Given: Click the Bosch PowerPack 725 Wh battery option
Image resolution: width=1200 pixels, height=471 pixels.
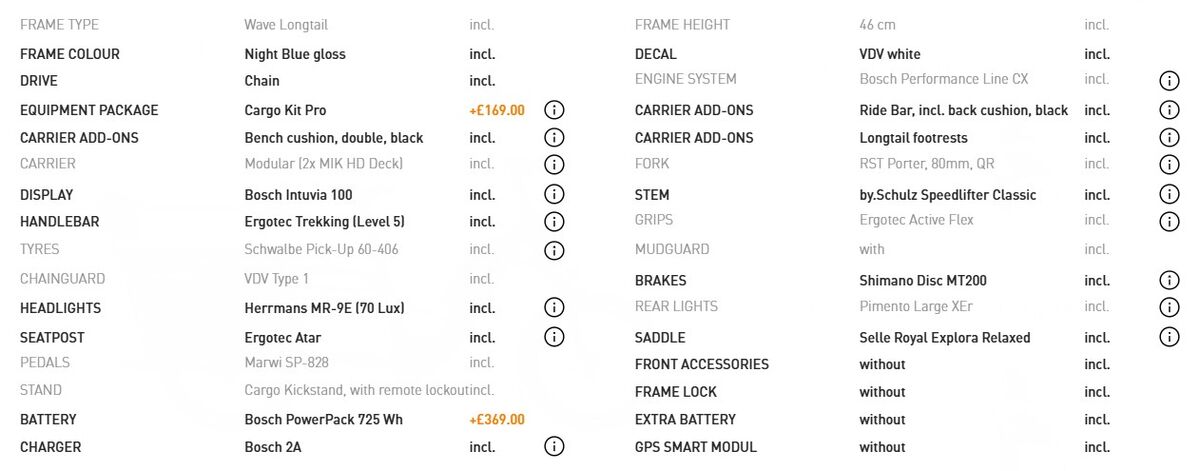Looking at the screenshot, I should pos(323,420).
